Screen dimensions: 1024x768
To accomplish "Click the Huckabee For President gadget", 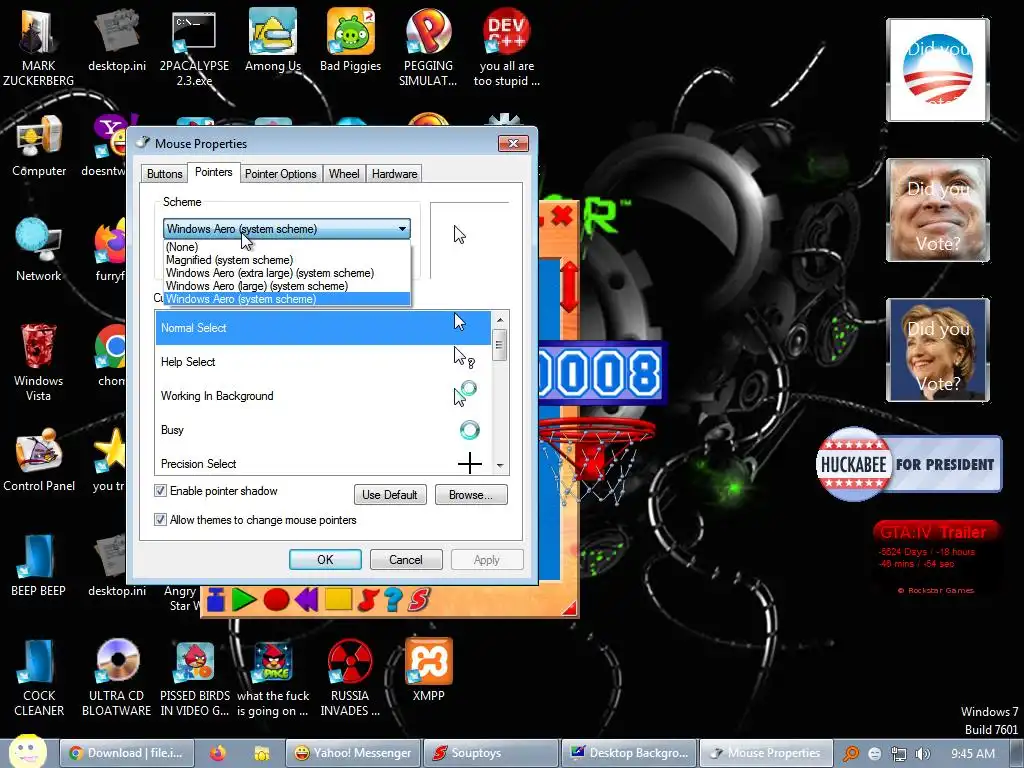I will (908, 464).
